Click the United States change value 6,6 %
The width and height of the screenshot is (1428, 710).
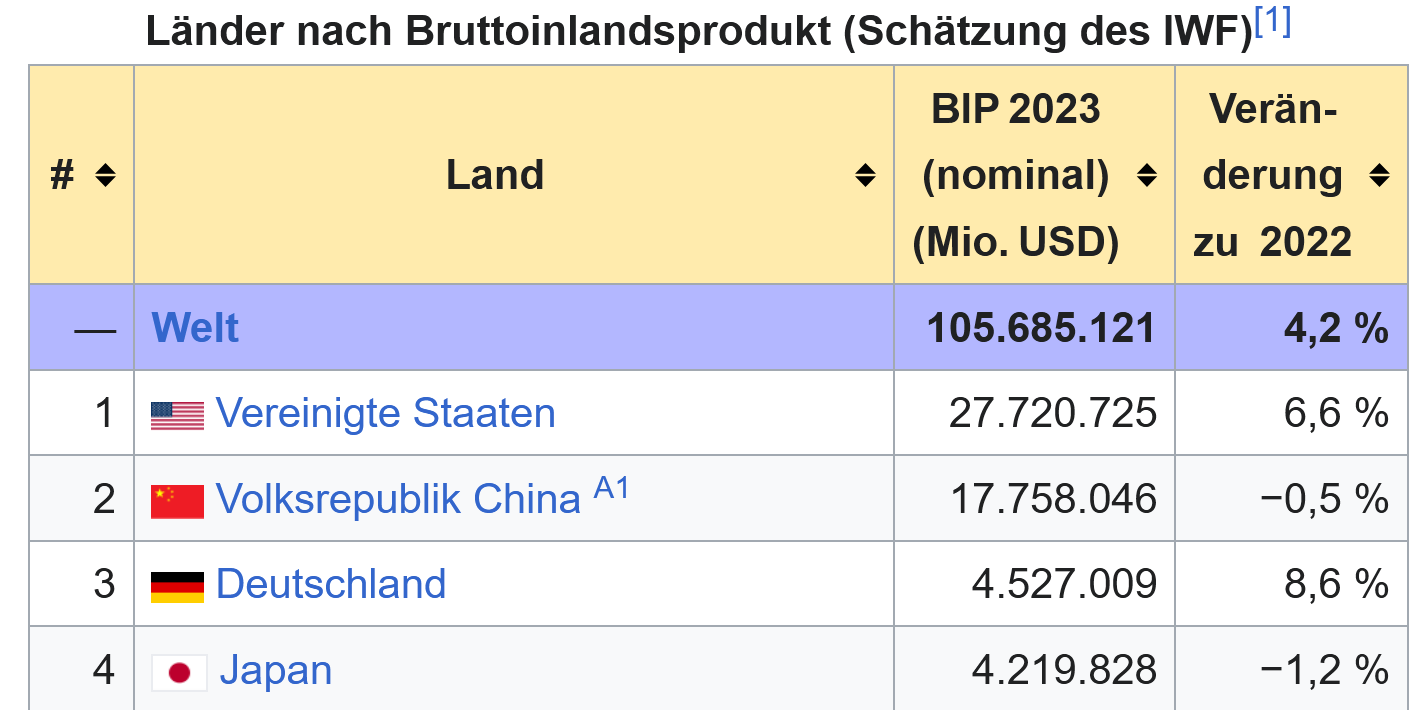coord(1336,413)
